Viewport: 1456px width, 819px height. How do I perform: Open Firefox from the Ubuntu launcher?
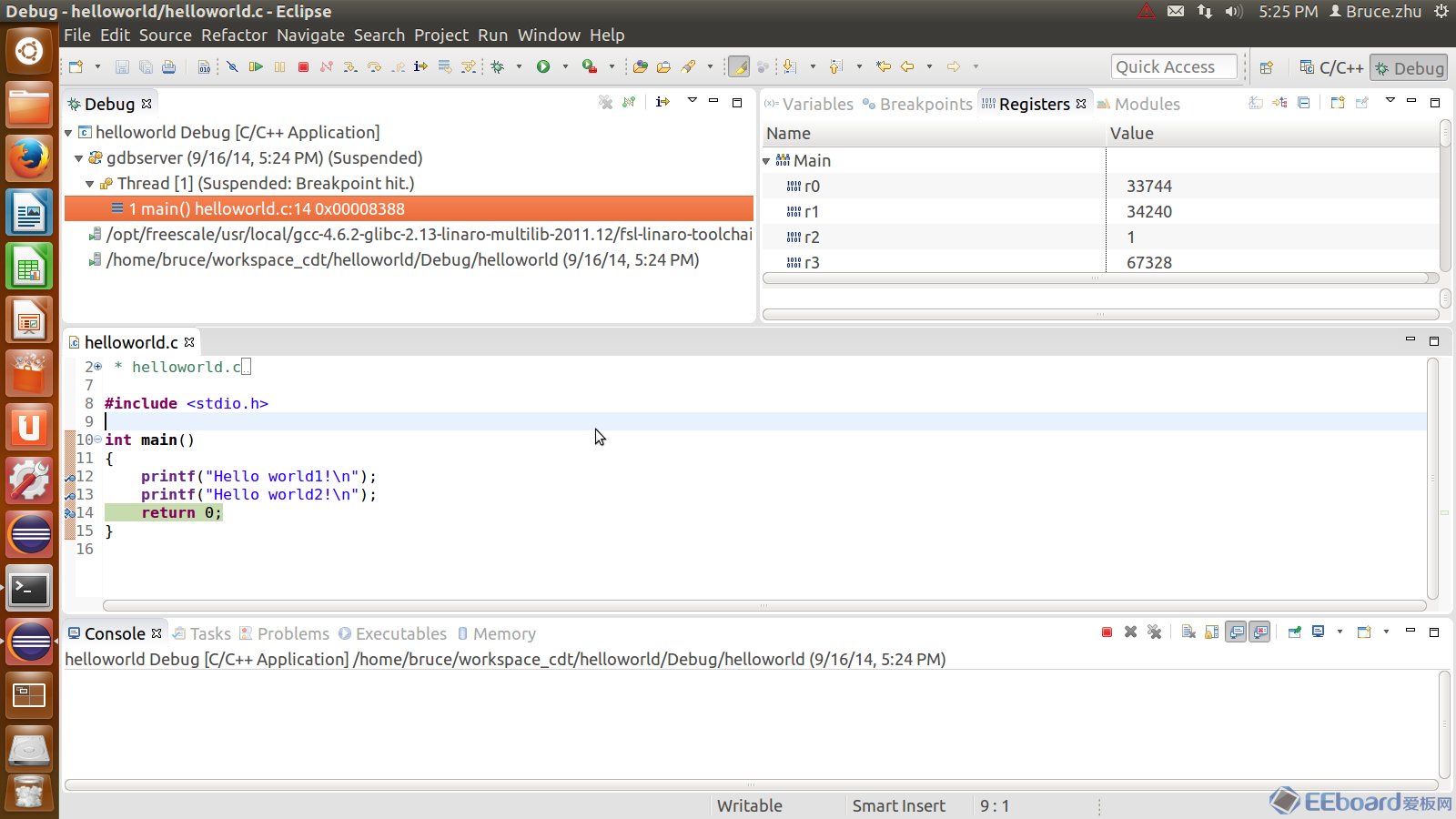(29, 159)
